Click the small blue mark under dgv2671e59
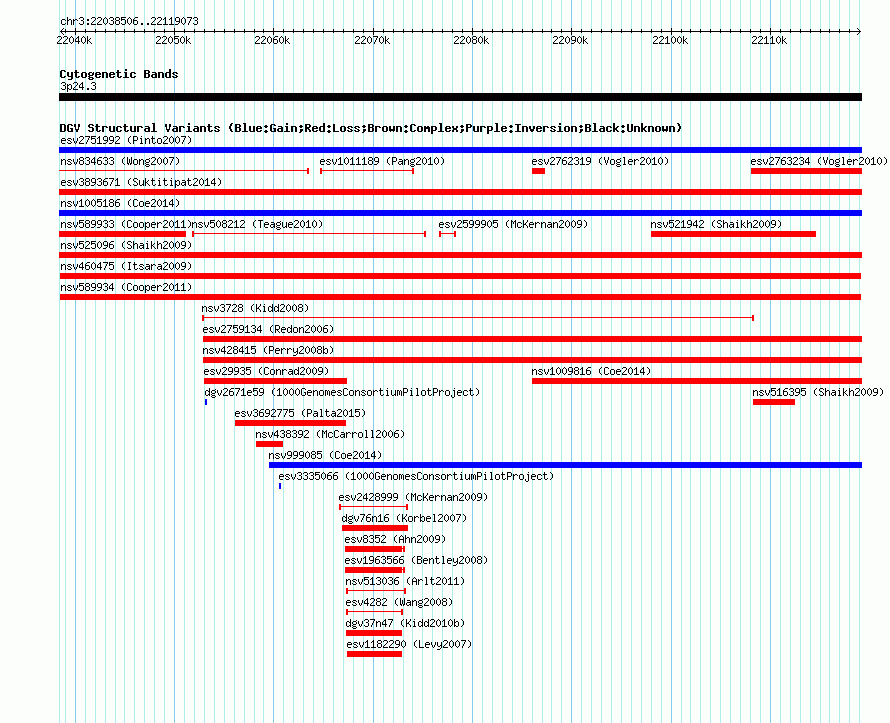Viewport: 890px width, 723px height. pos(206,402)
